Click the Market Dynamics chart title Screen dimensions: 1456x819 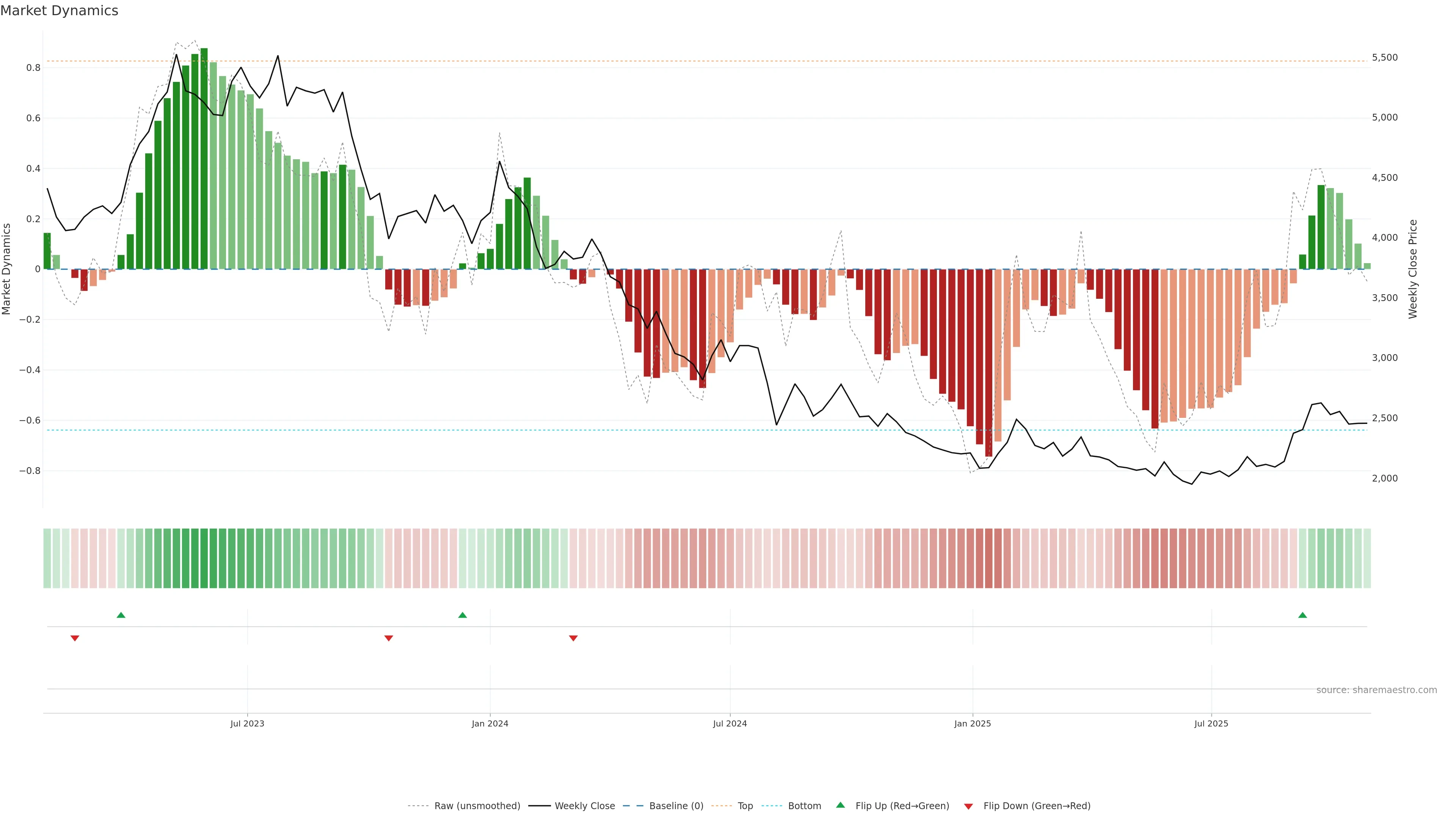(x=60, y=11)
